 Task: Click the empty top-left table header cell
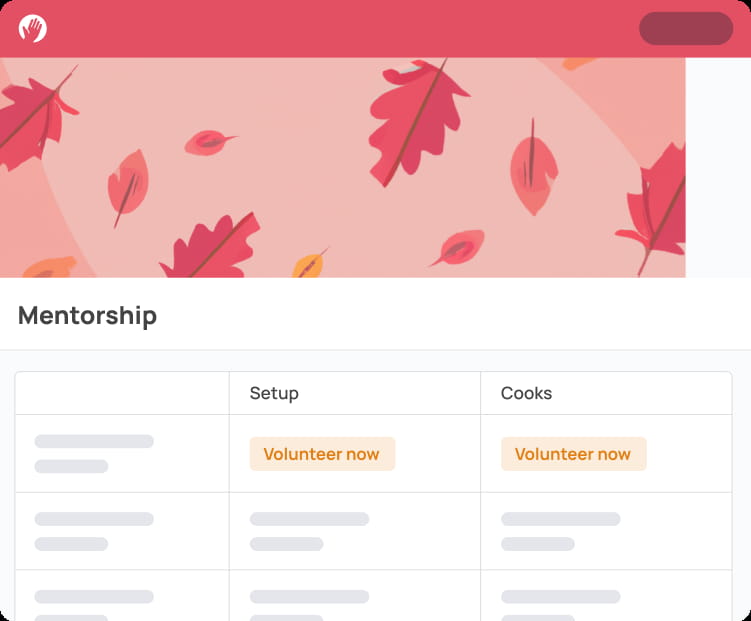tap(122, 393)
